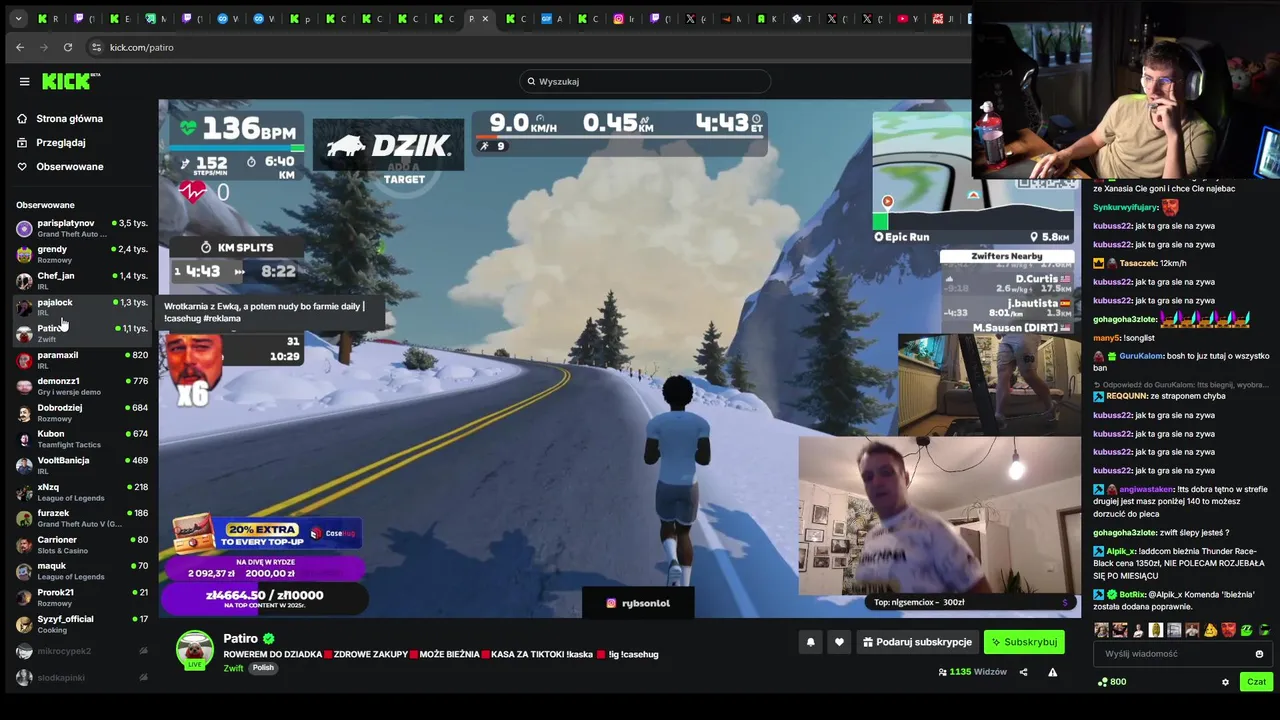Viewport: 1280px width, 720px height.
Task: Click the Wyszukaj search field
Action: (x=645, y=81)
